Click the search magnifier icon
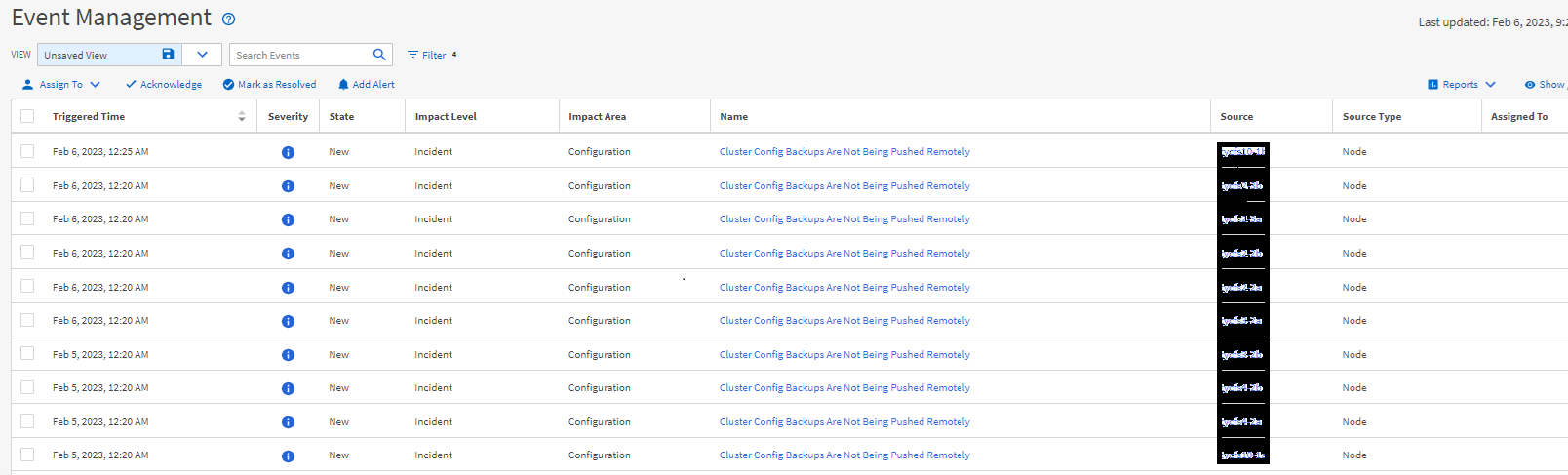This screenshot has height=475, width=1568. [x=379, y=55]
